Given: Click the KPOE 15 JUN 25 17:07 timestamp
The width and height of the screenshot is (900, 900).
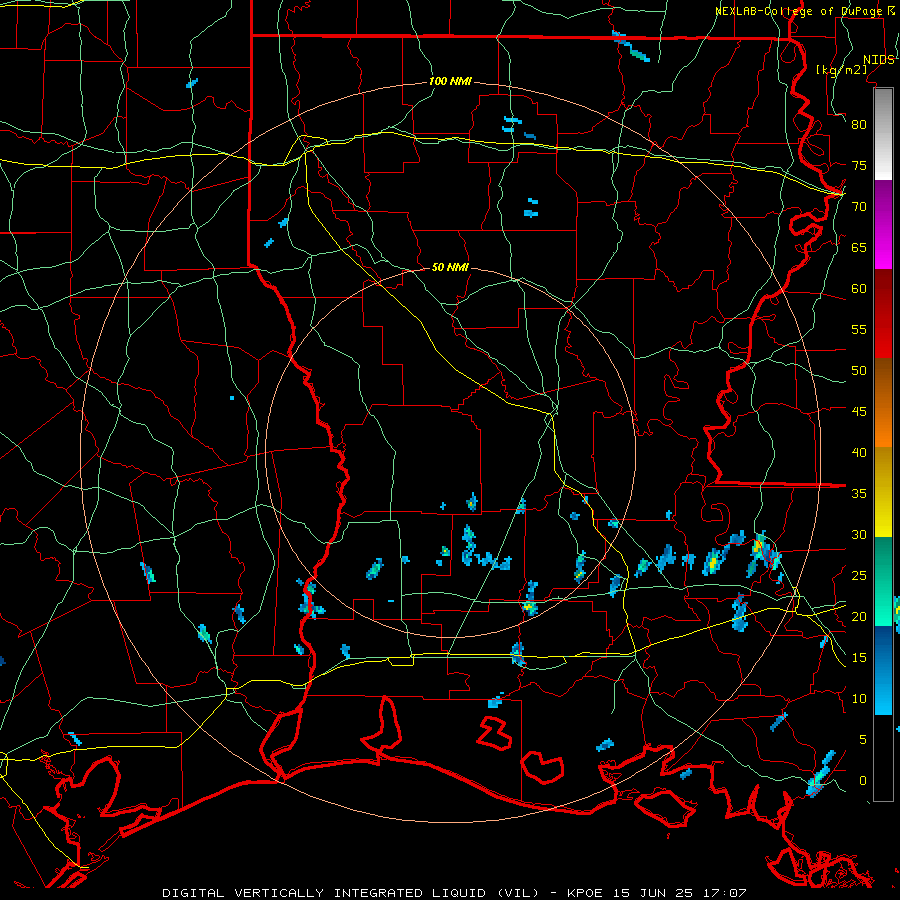Looking at the screenshot, I should [657, 893].
